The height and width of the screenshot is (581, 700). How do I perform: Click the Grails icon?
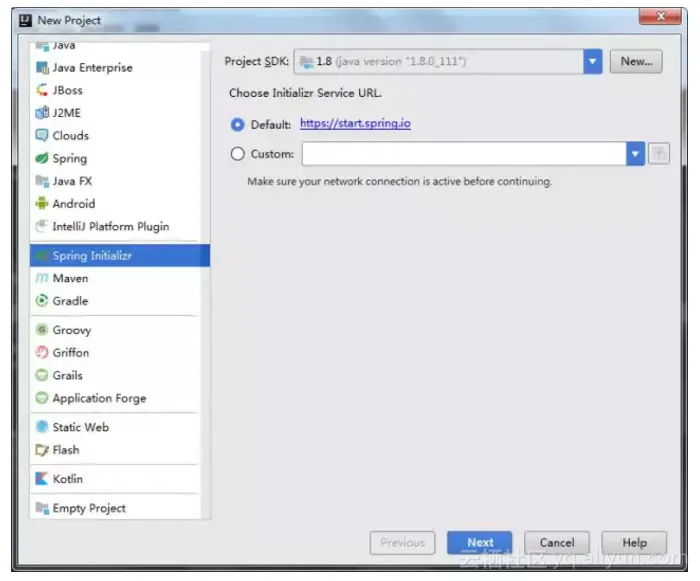[42, 375]
